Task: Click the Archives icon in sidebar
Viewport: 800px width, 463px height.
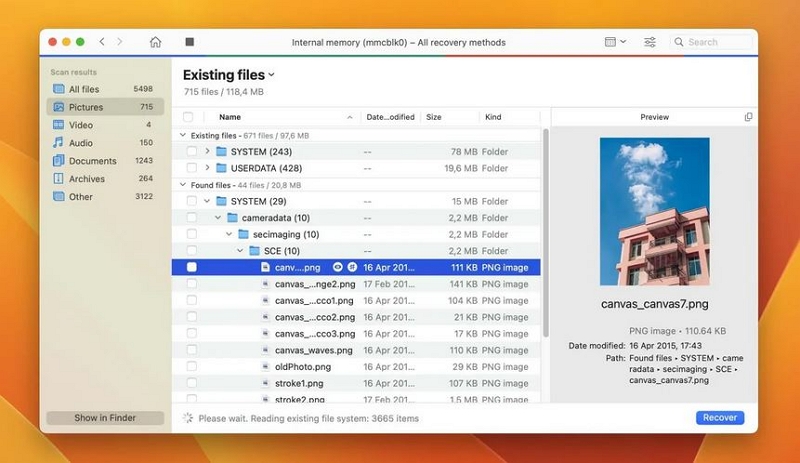Action: coord(59,178)
